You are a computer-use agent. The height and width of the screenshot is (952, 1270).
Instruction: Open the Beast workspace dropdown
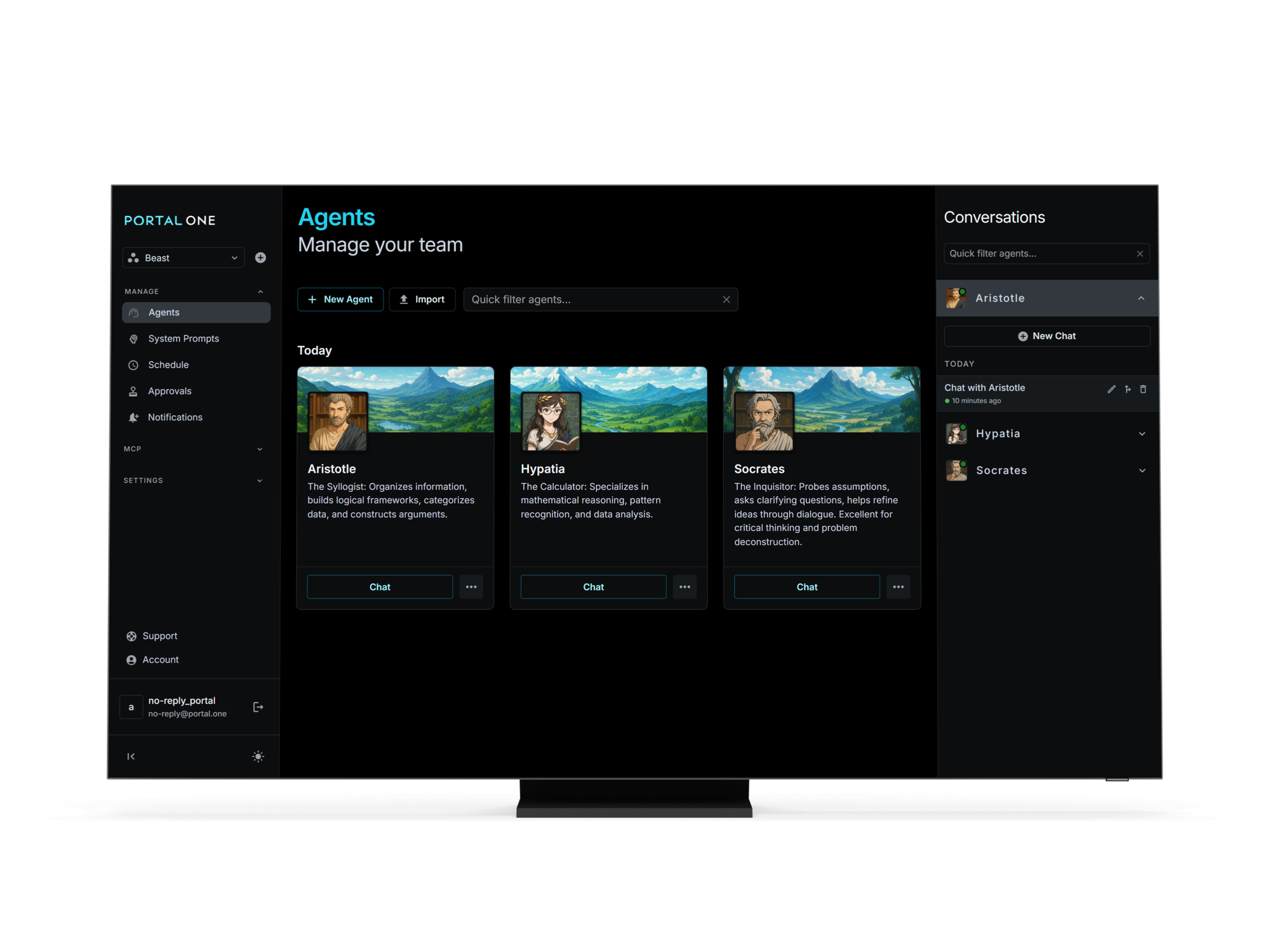coord(183,258)
